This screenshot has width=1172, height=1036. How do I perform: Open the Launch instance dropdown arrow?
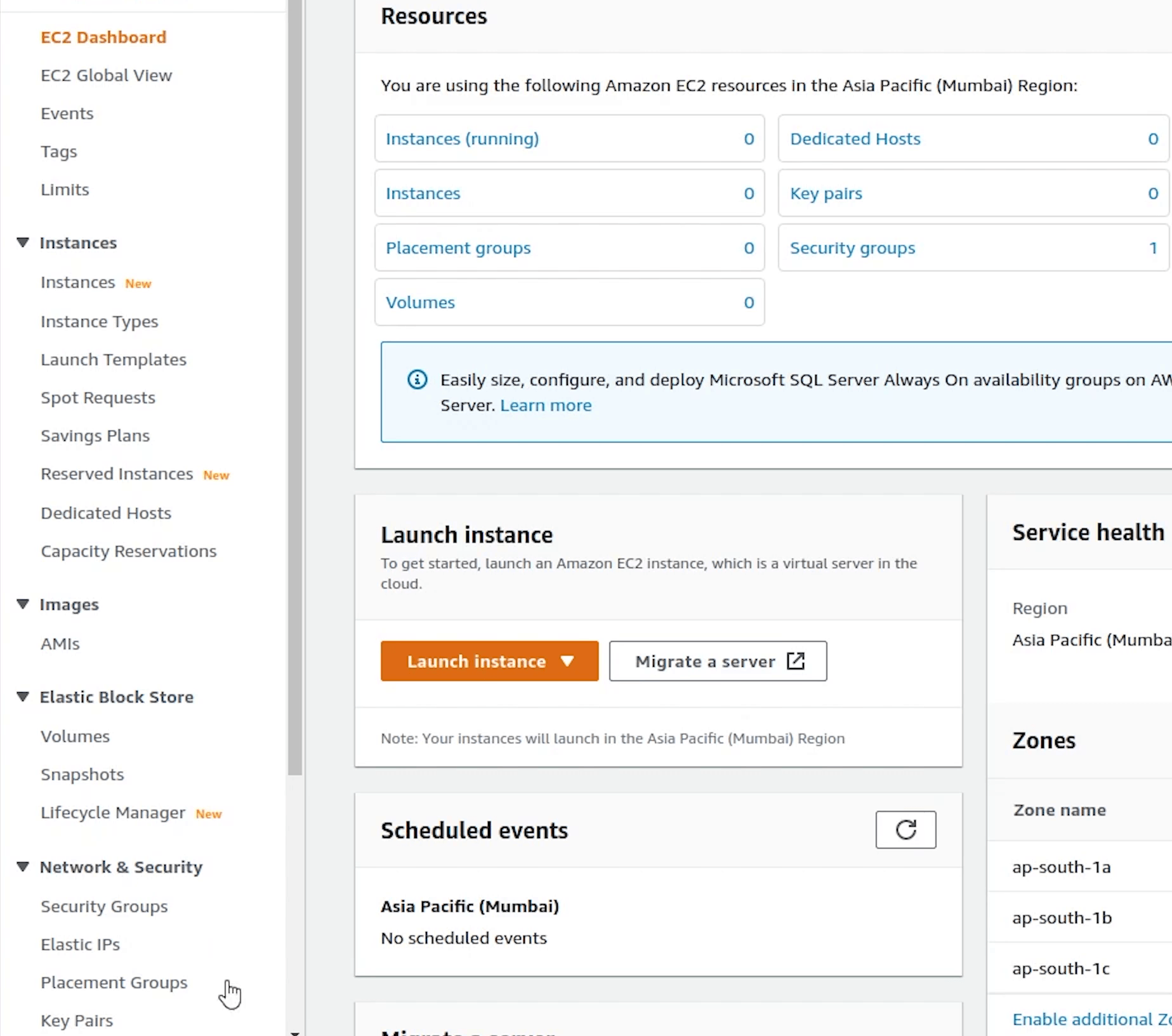coord(567,661)
